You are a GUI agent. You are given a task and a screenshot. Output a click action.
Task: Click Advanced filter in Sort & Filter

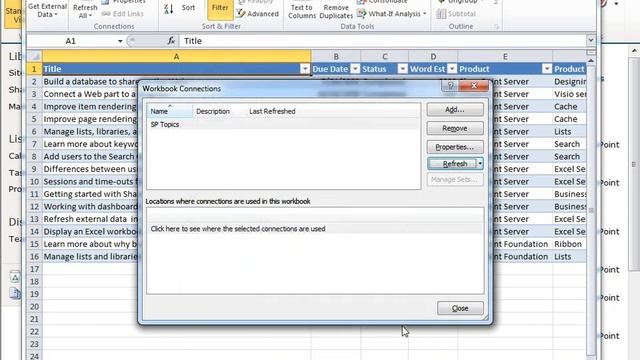tap(258, 13)
